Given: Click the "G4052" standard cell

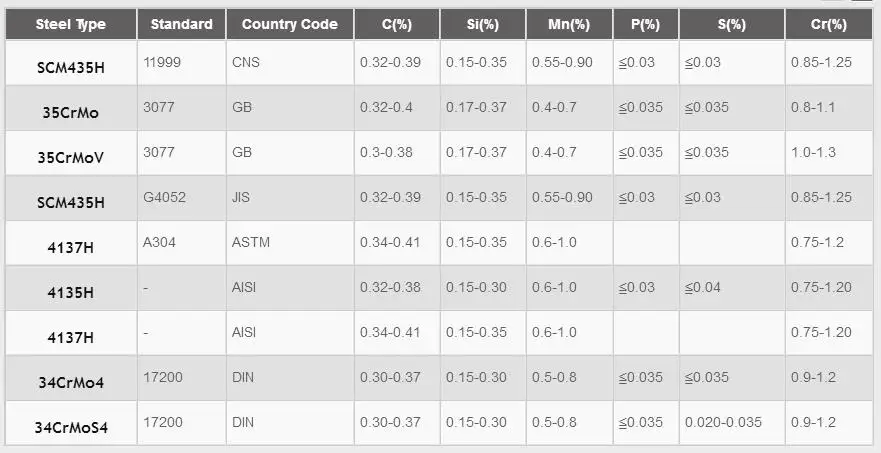Looking at the screenshot, I should tap(165, 197).
